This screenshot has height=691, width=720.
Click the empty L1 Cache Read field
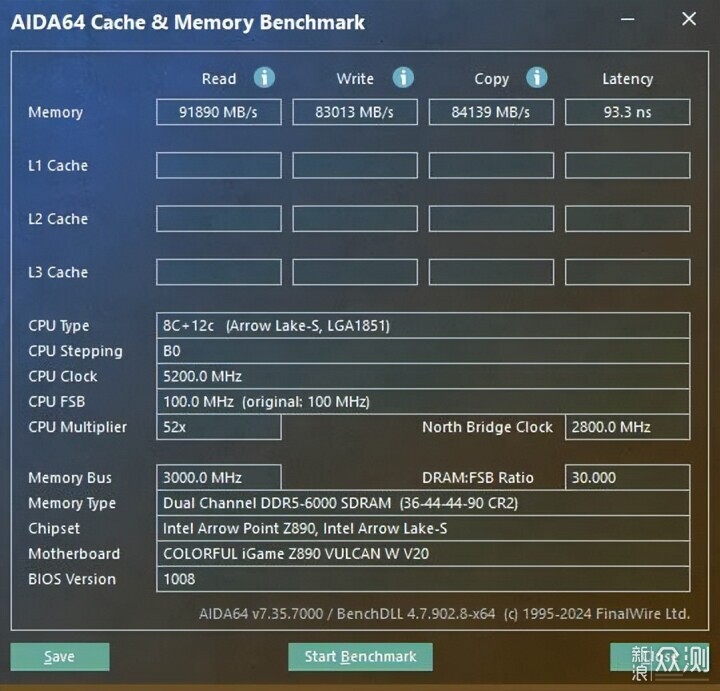point(219,165)
